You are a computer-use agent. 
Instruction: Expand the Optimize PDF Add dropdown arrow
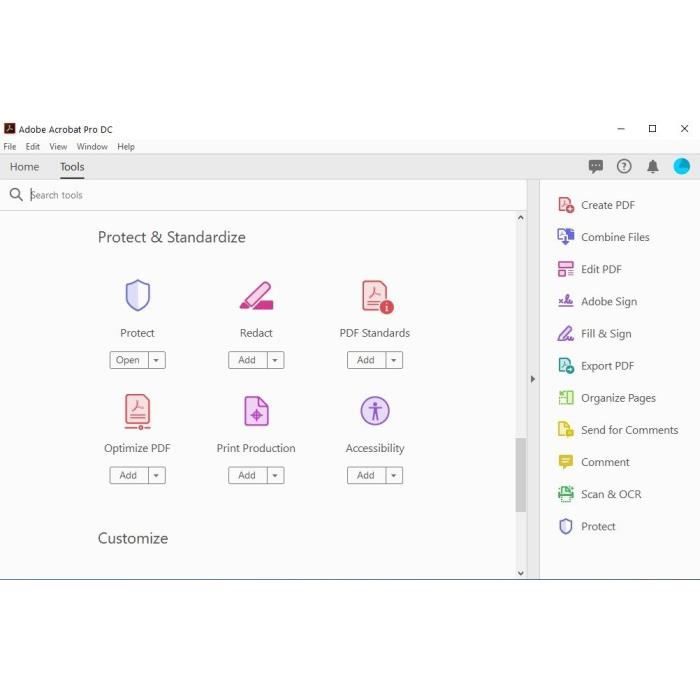[x=156, y=475]
